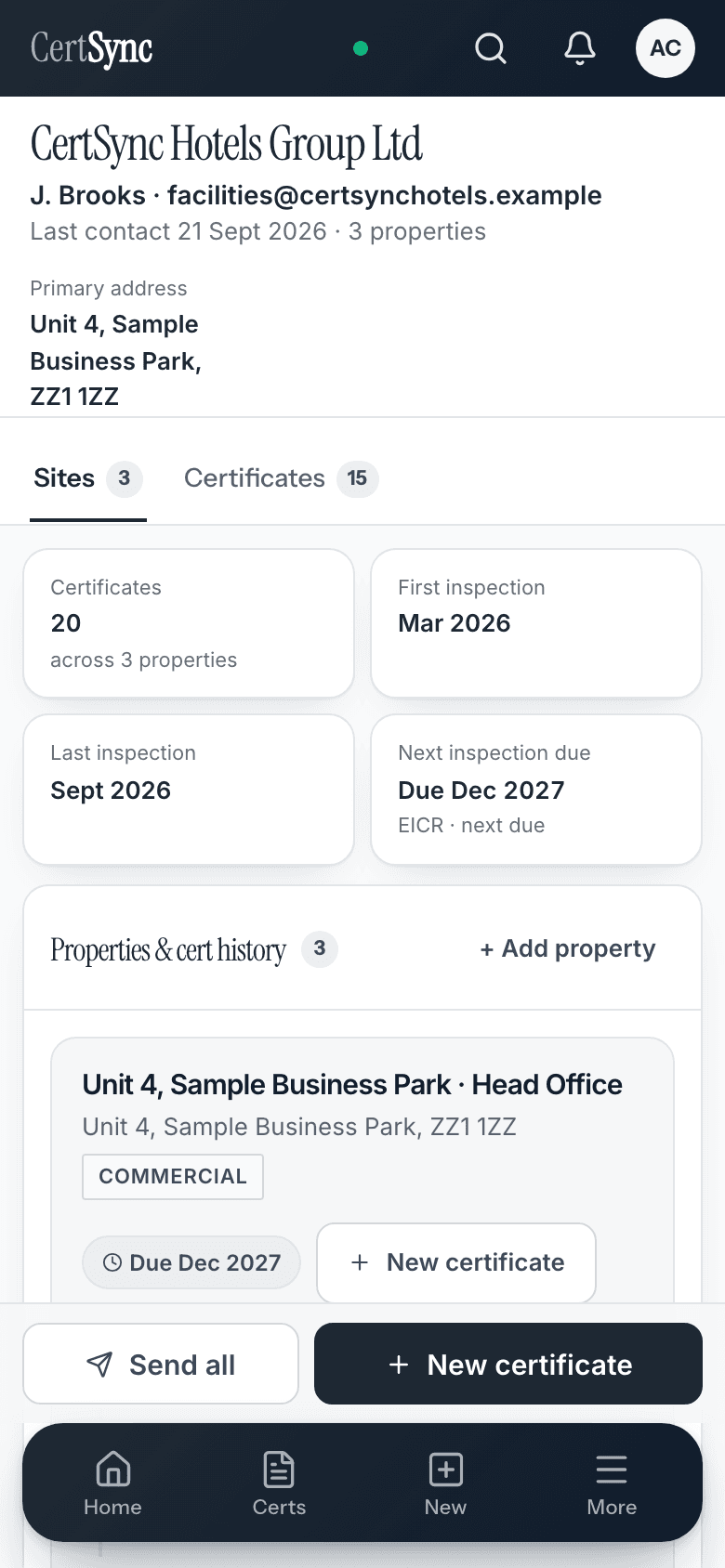Open Unit 4, Sample Business Park · Head Office title
The height and width of the screenshot is (1568, 725).
pos(352,1084)
